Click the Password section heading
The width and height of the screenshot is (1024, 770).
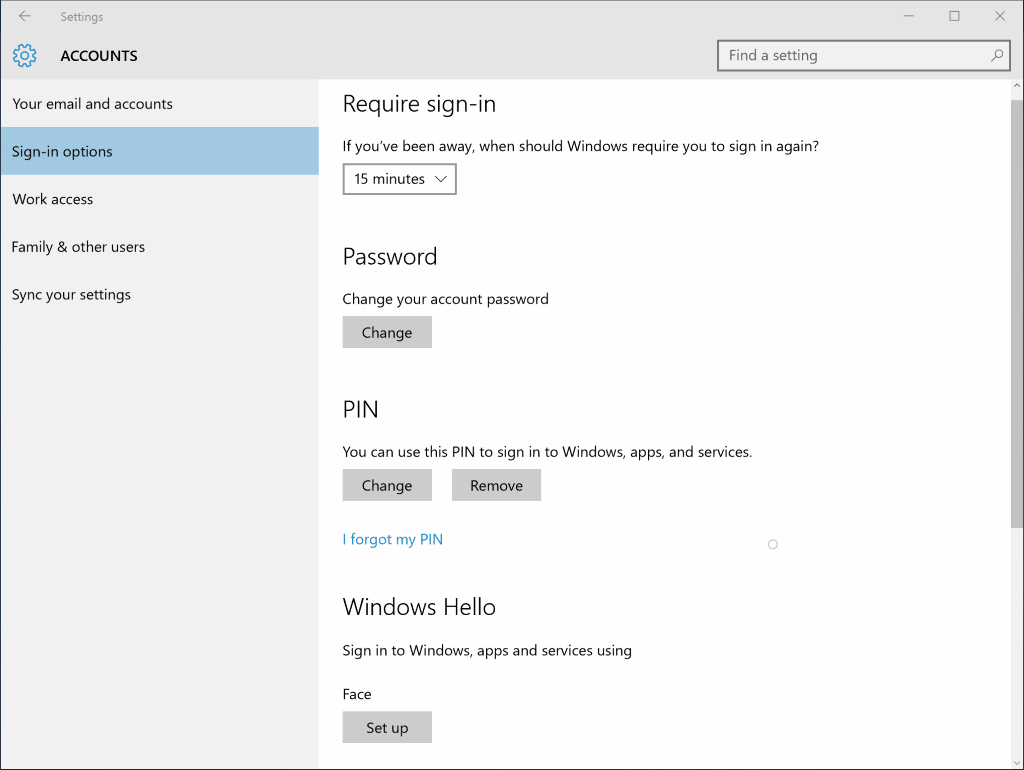(x=390, y=257)
